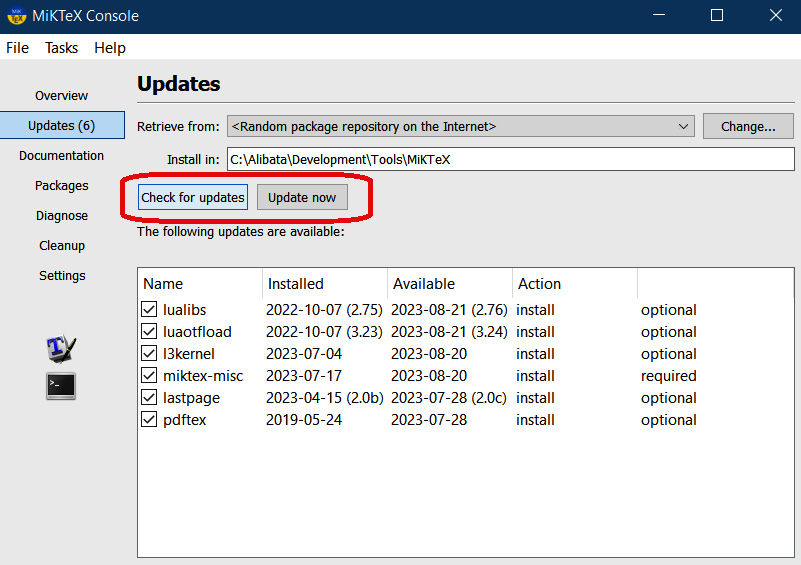Click available version 2023-08-21 (2.76)
This screenshot has height=565, width=801.
(449, 310)
